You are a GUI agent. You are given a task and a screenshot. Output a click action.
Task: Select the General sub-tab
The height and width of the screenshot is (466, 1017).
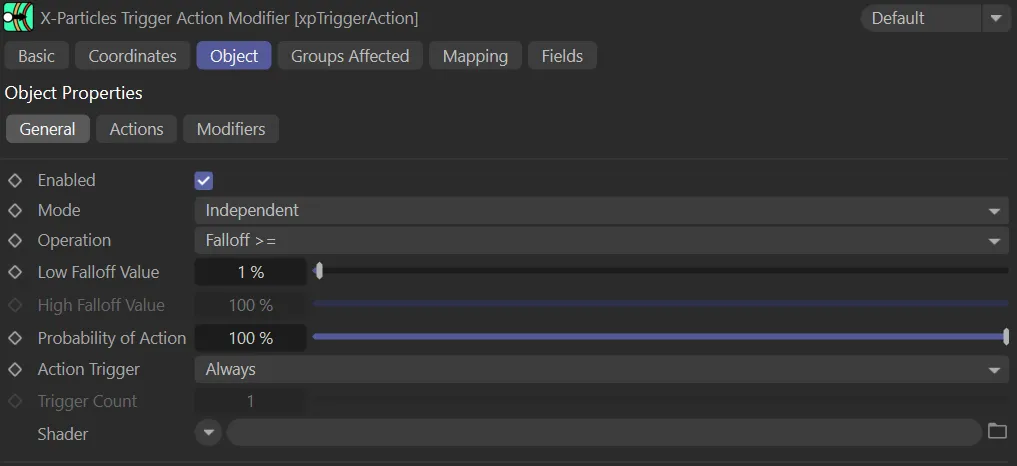click(x=47, y=129)
